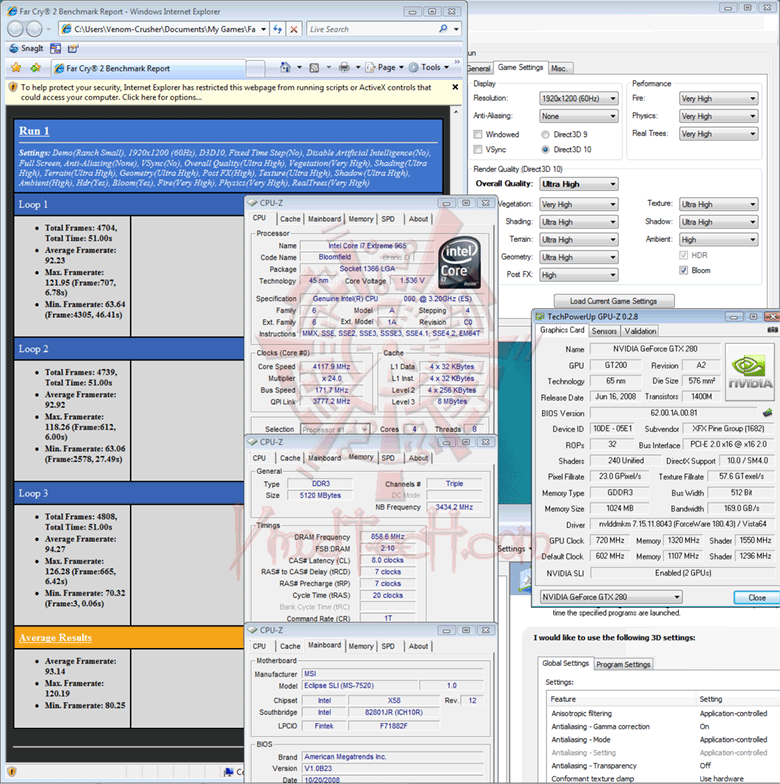Click the NVIDIA logo in GPU-Z

pyautogui.click(x=750, y=372)
